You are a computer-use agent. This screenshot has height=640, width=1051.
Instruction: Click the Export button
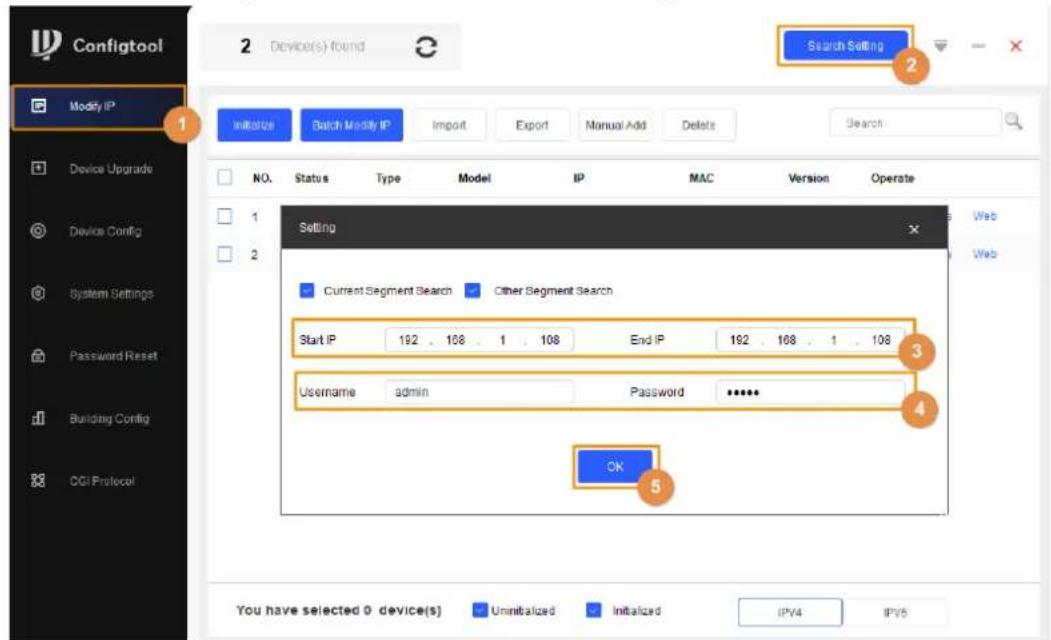pos(532,125)
